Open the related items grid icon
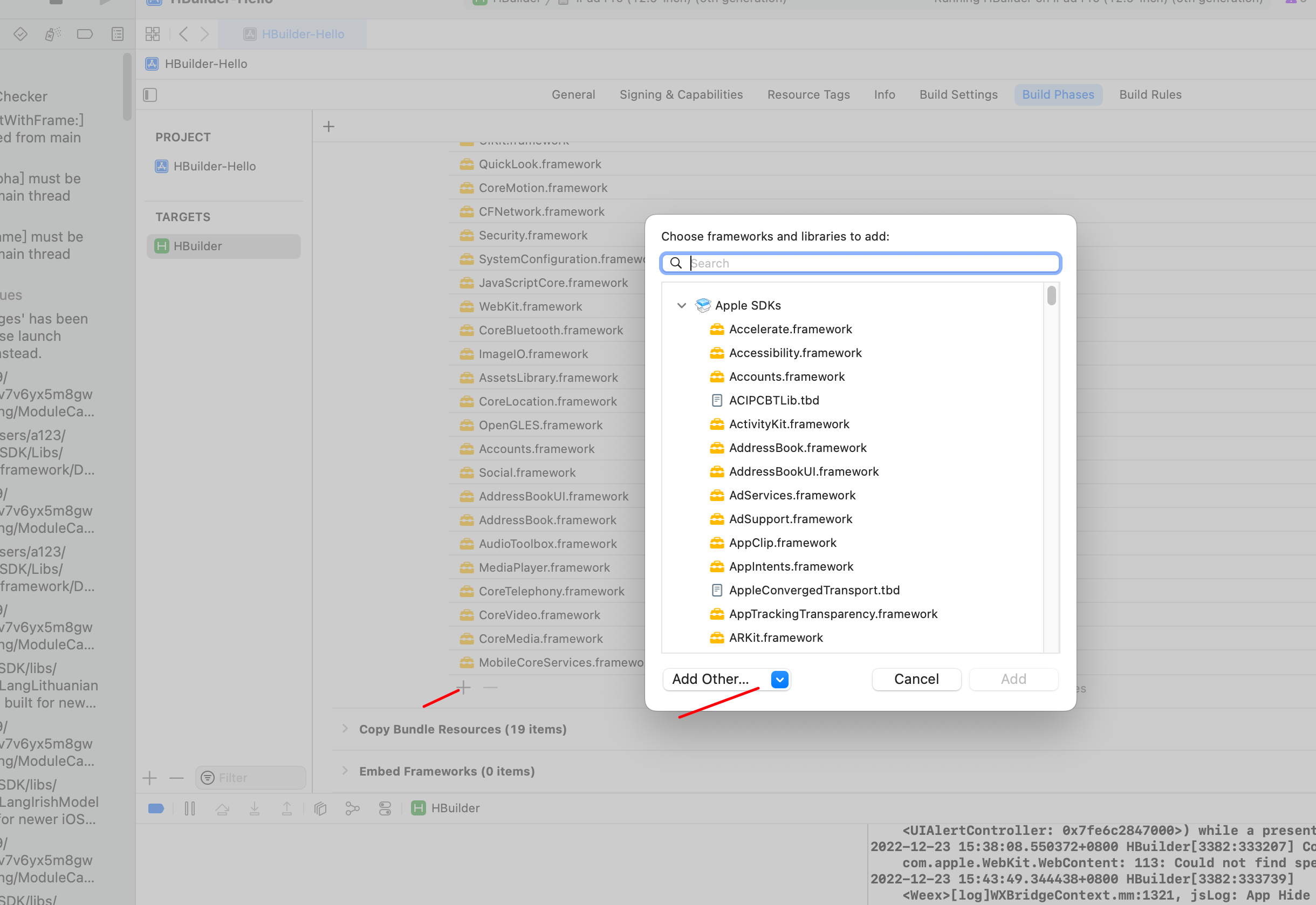The height and width of the screenshot is (905, 1316). click(x=153, y=34)
